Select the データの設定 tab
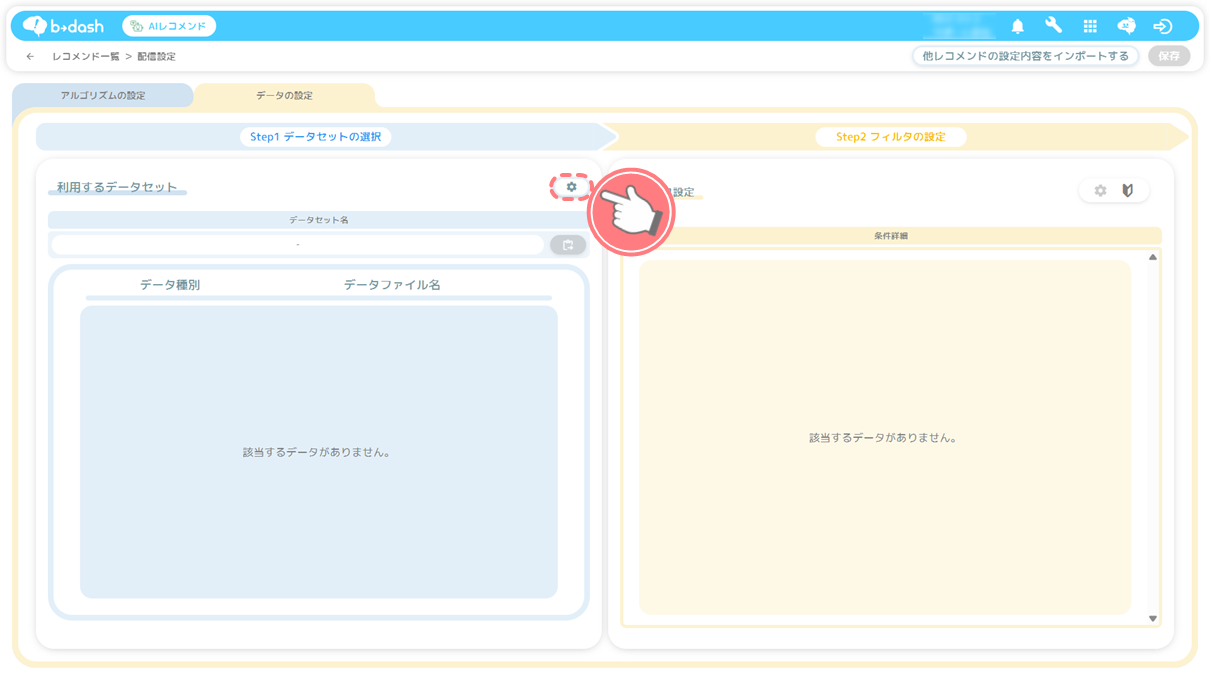1210x680 pixels. (284, 96)
